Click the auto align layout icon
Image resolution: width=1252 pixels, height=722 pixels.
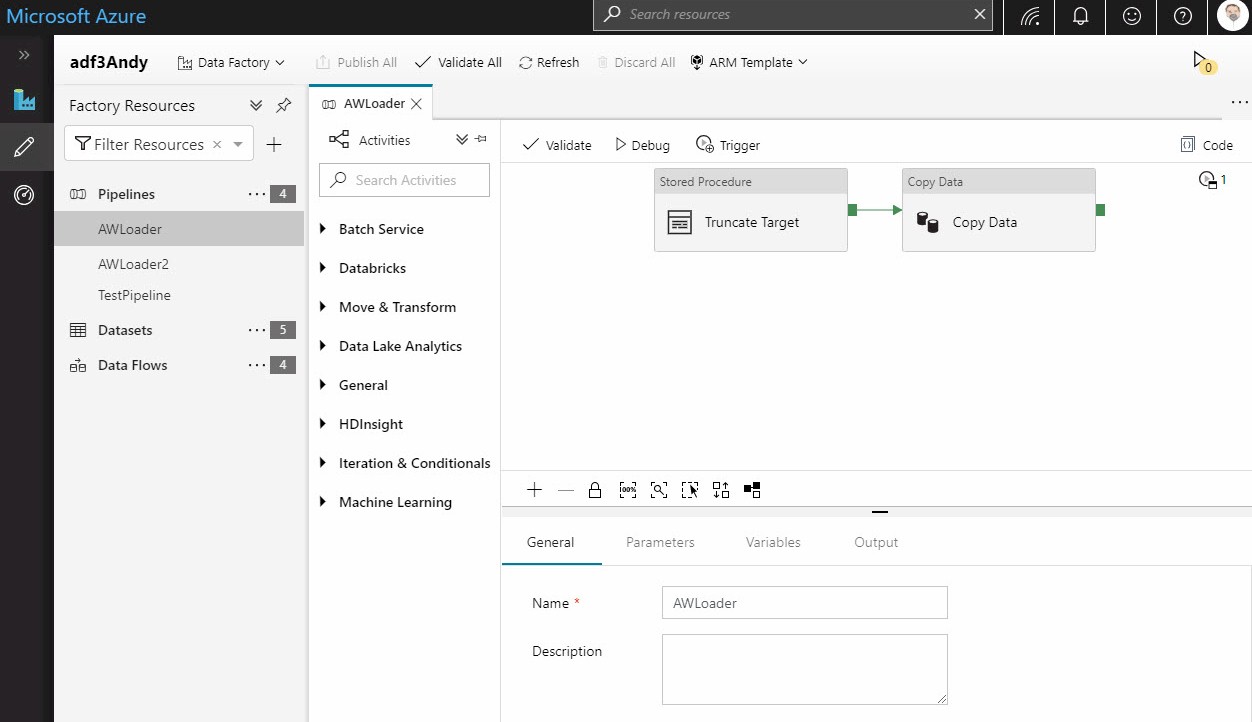(x=721, y=490)
